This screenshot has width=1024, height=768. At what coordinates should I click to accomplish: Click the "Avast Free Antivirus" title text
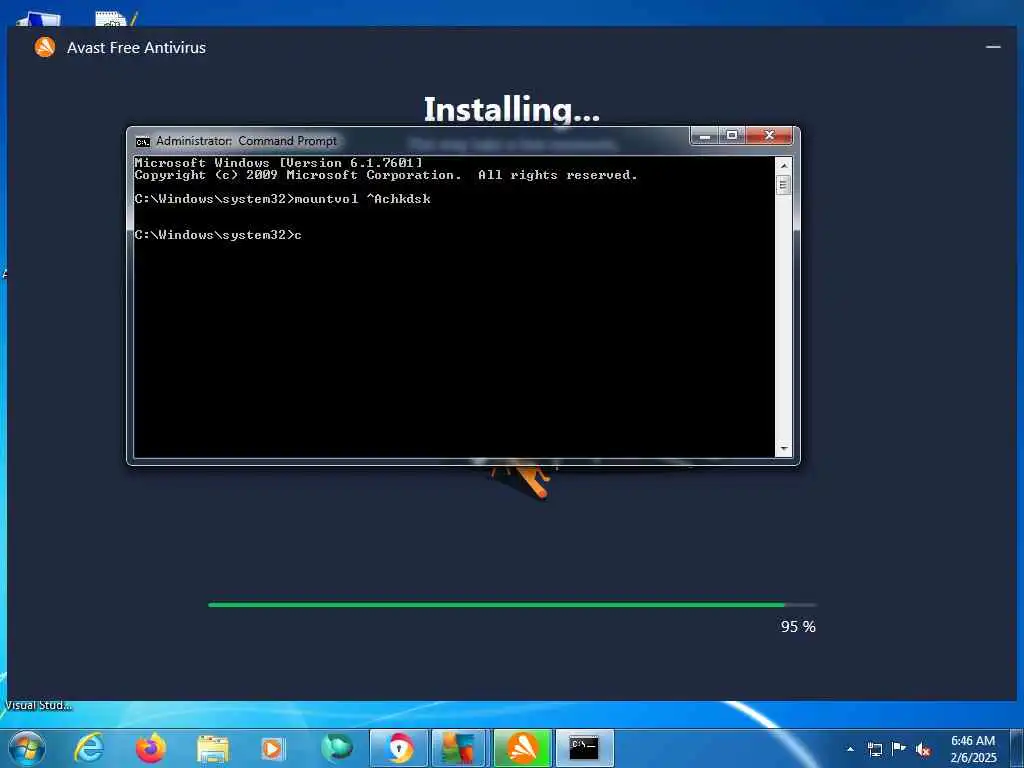(136, 48)
